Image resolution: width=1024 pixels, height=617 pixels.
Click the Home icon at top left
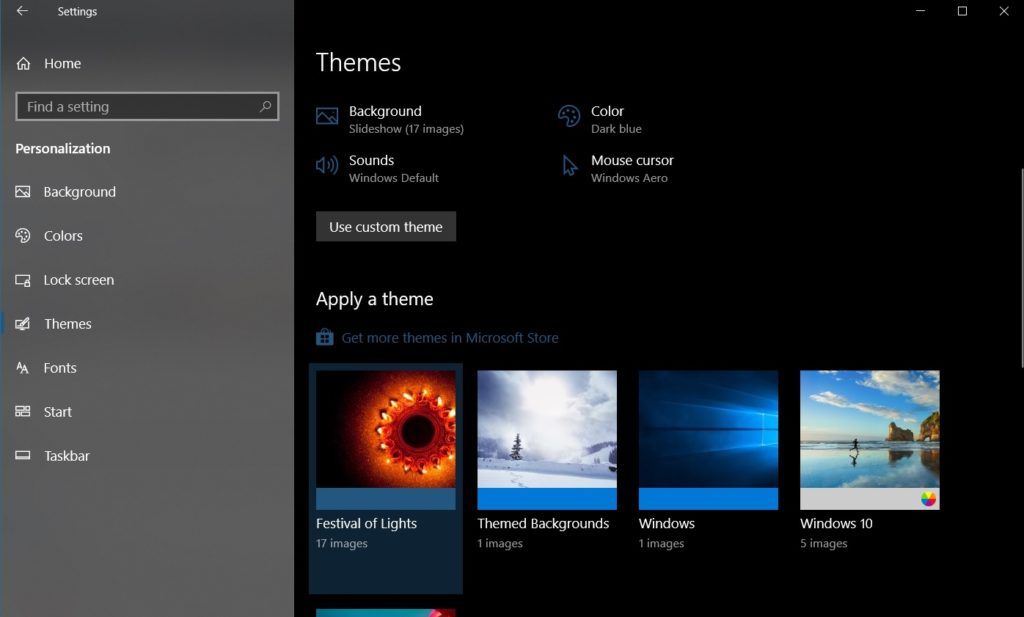22,63
